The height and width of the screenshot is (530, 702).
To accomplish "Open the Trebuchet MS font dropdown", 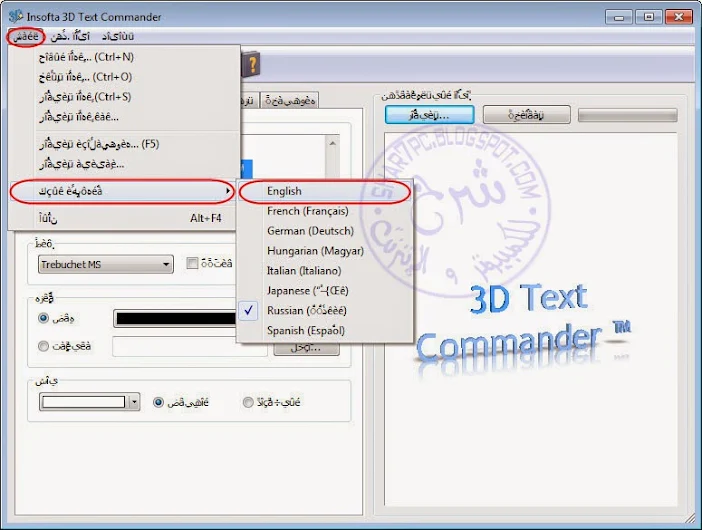I will click(x=106, y=265).
